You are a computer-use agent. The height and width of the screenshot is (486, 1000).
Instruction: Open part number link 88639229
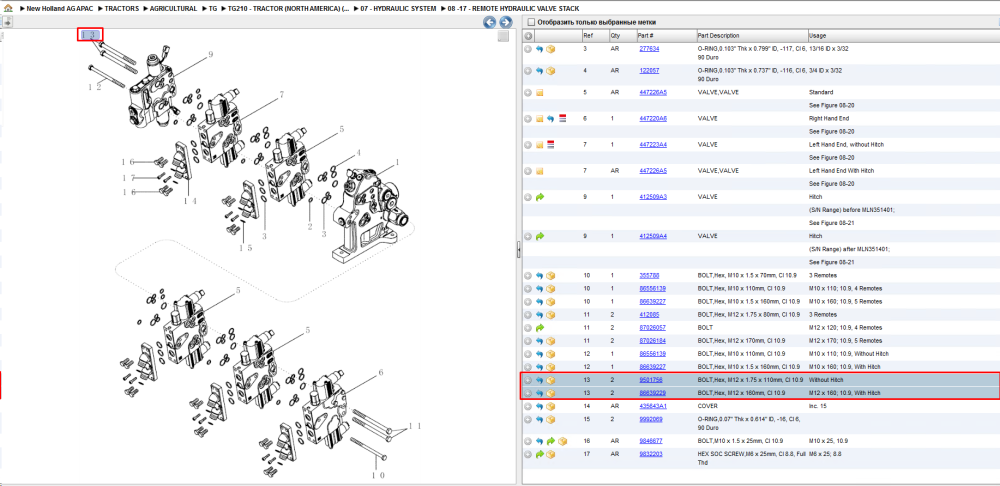652,393
